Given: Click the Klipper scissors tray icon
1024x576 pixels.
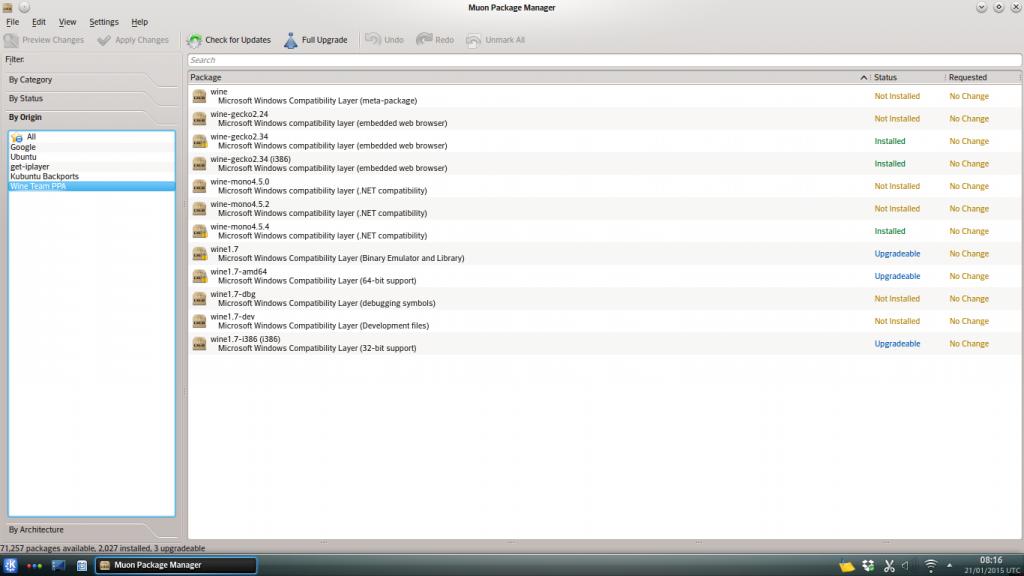Looking at the screenshot, I should coord(889,566).
